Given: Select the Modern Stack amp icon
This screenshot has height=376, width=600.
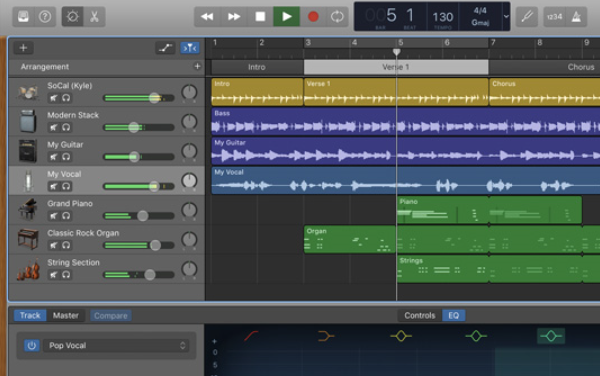Looking at the screenshot, I should coord(28,121).
